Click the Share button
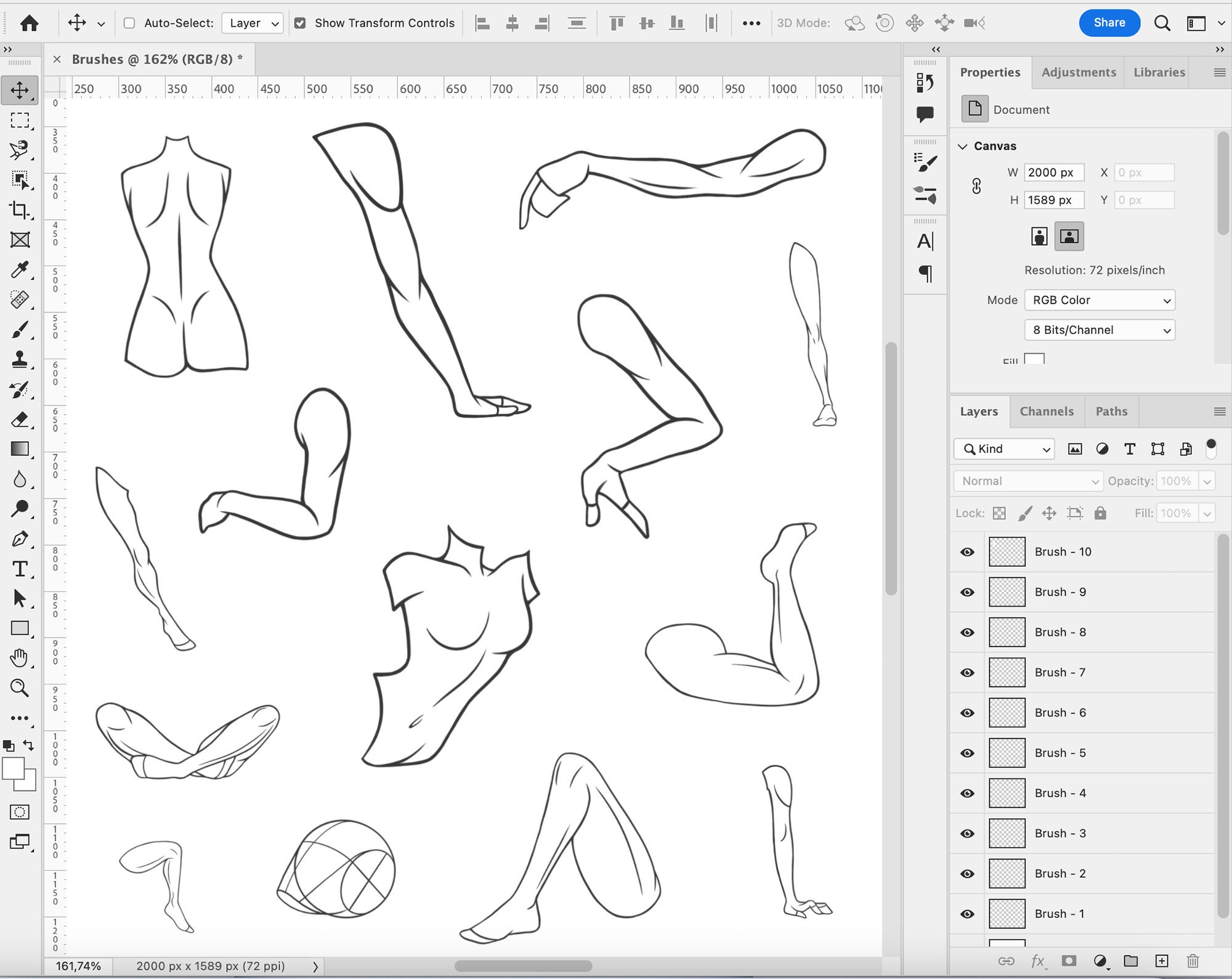The height and width of the screenshot is (979, 1232). click(x=1109, y=23)
